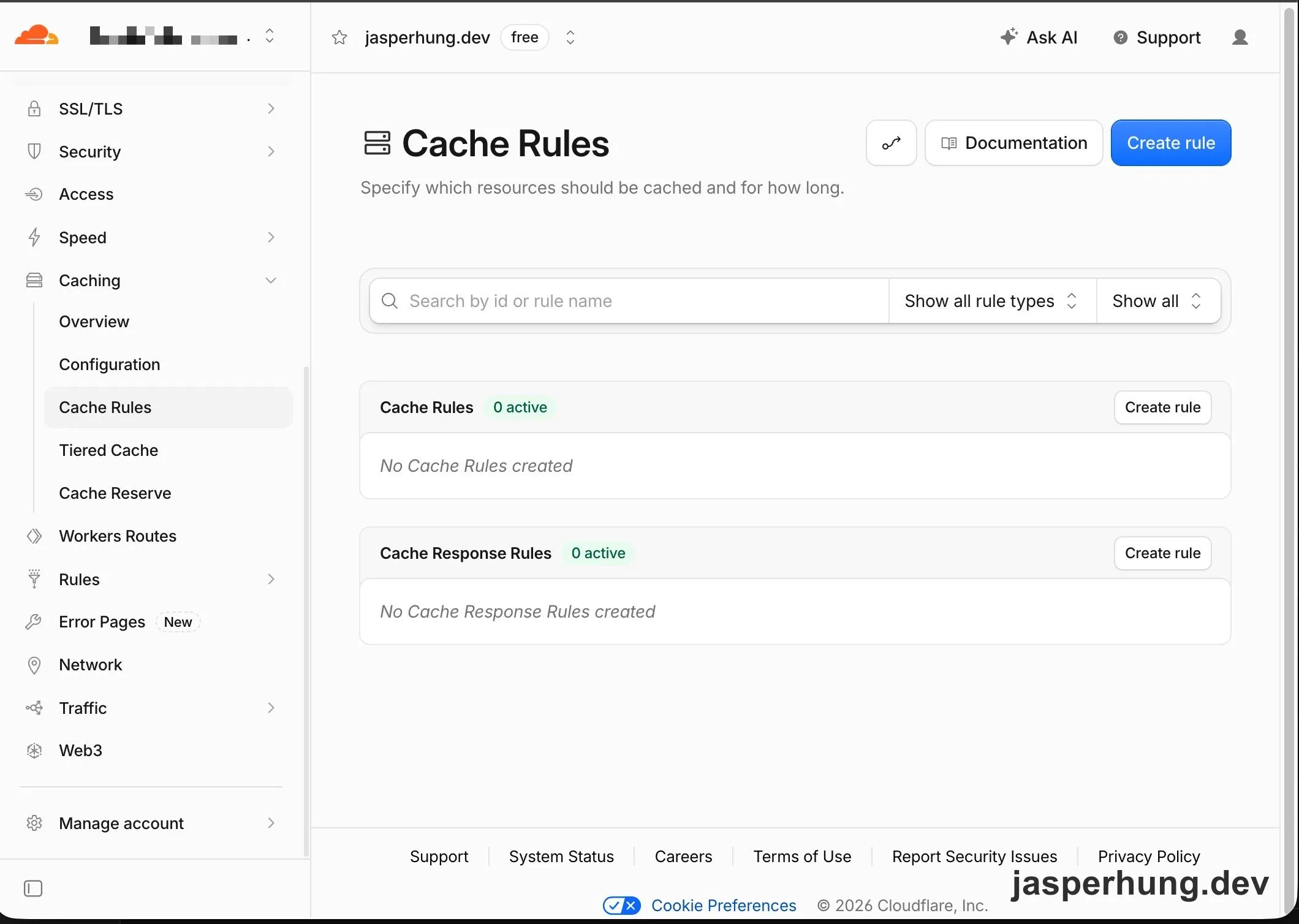The height and width of the screenshot is (924, 1299).
Task: Open Support link in the footer
Action: coord(439,856)
